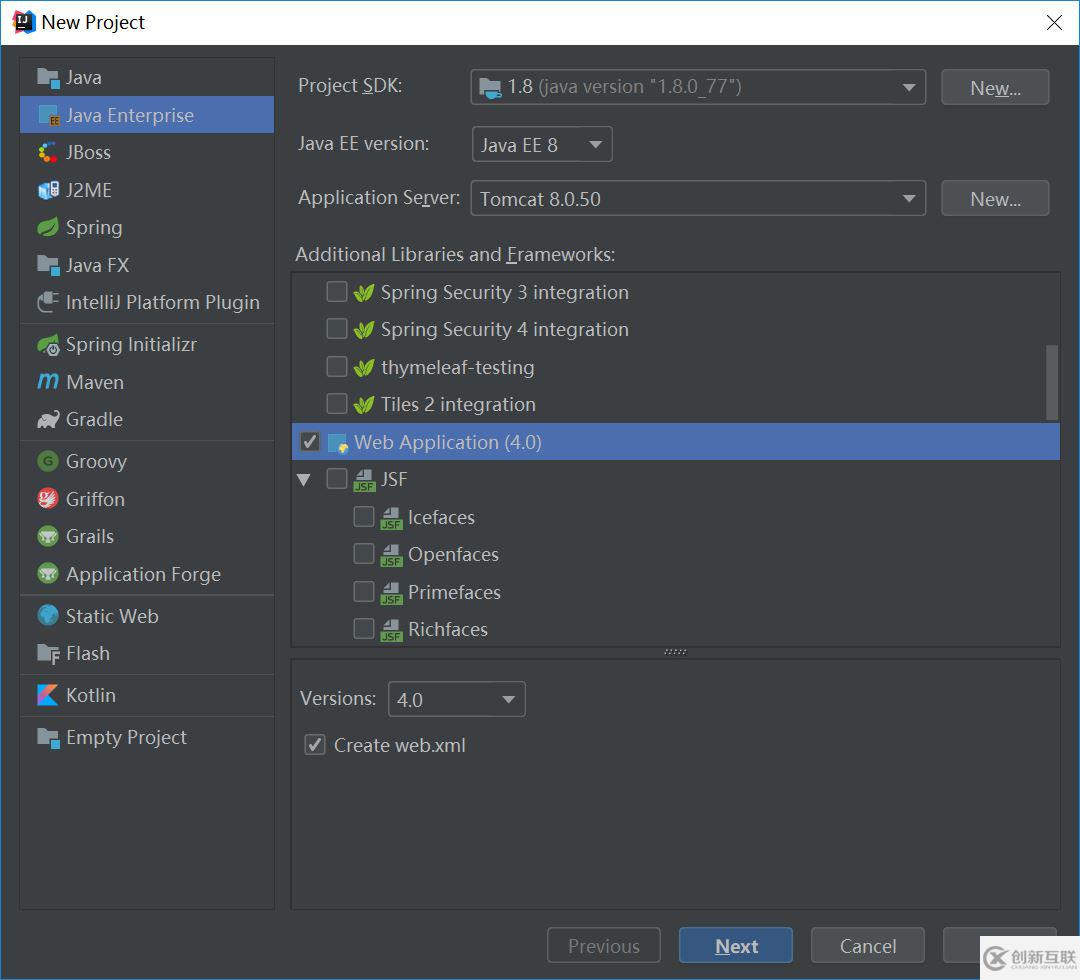Click the Empty Project folder icon
Viewport: 1080px width, 980px height.
(x=48, y=738)
